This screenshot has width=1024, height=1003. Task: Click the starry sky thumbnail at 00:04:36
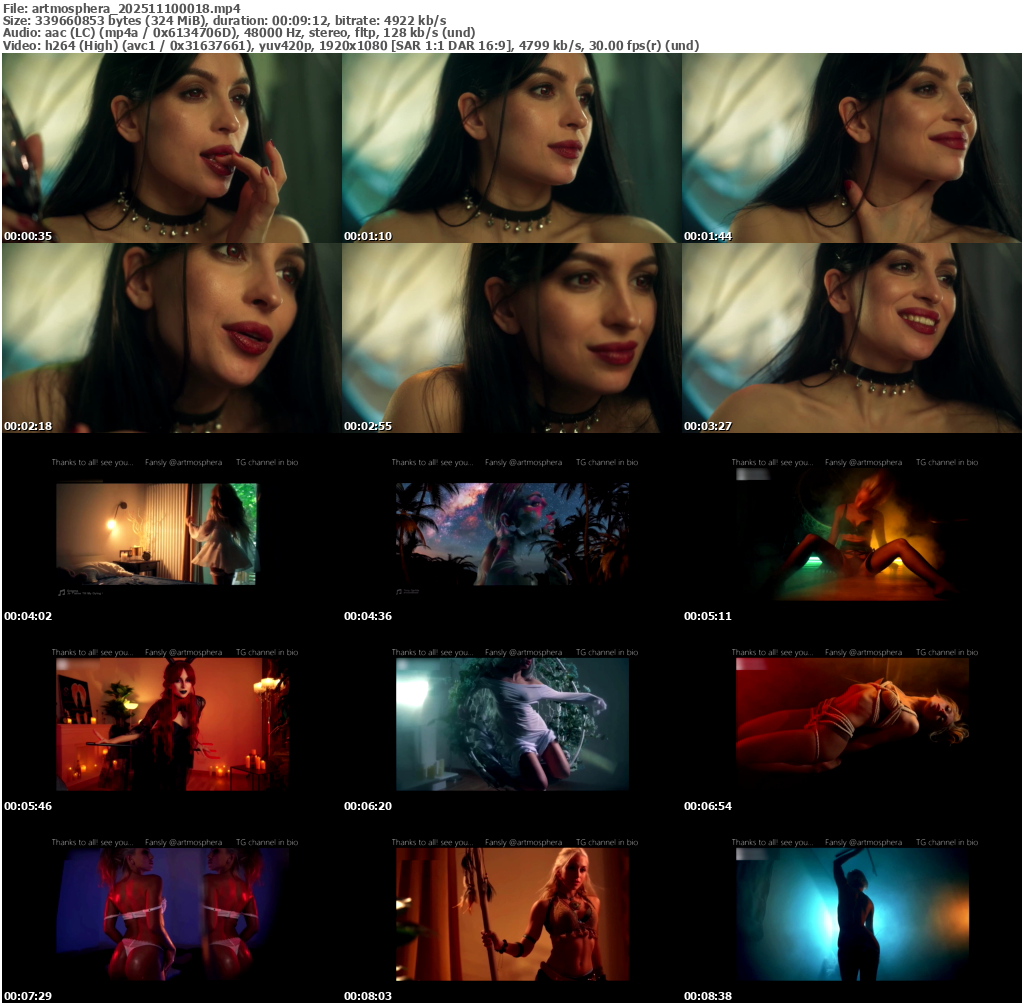[513, 534]
